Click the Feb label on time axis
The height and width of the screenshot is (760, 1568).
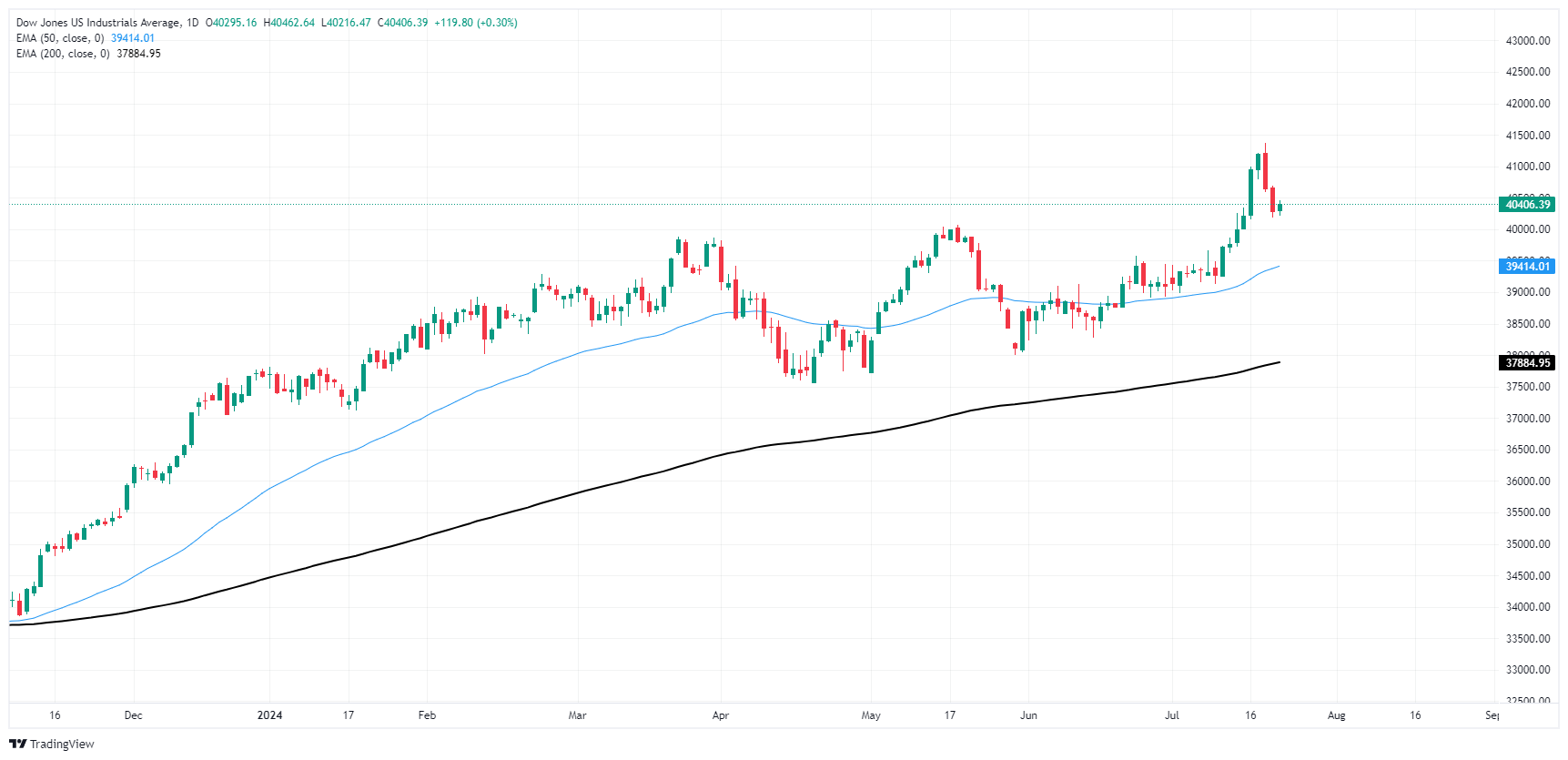(x=427, y=715)
